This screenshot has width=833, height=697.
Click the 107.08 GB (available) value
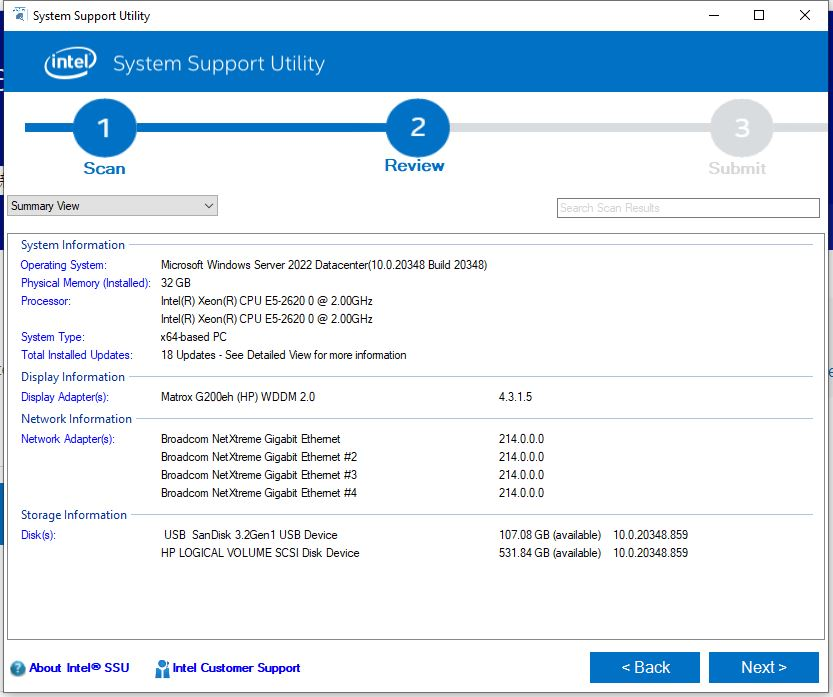pos(550,536)
